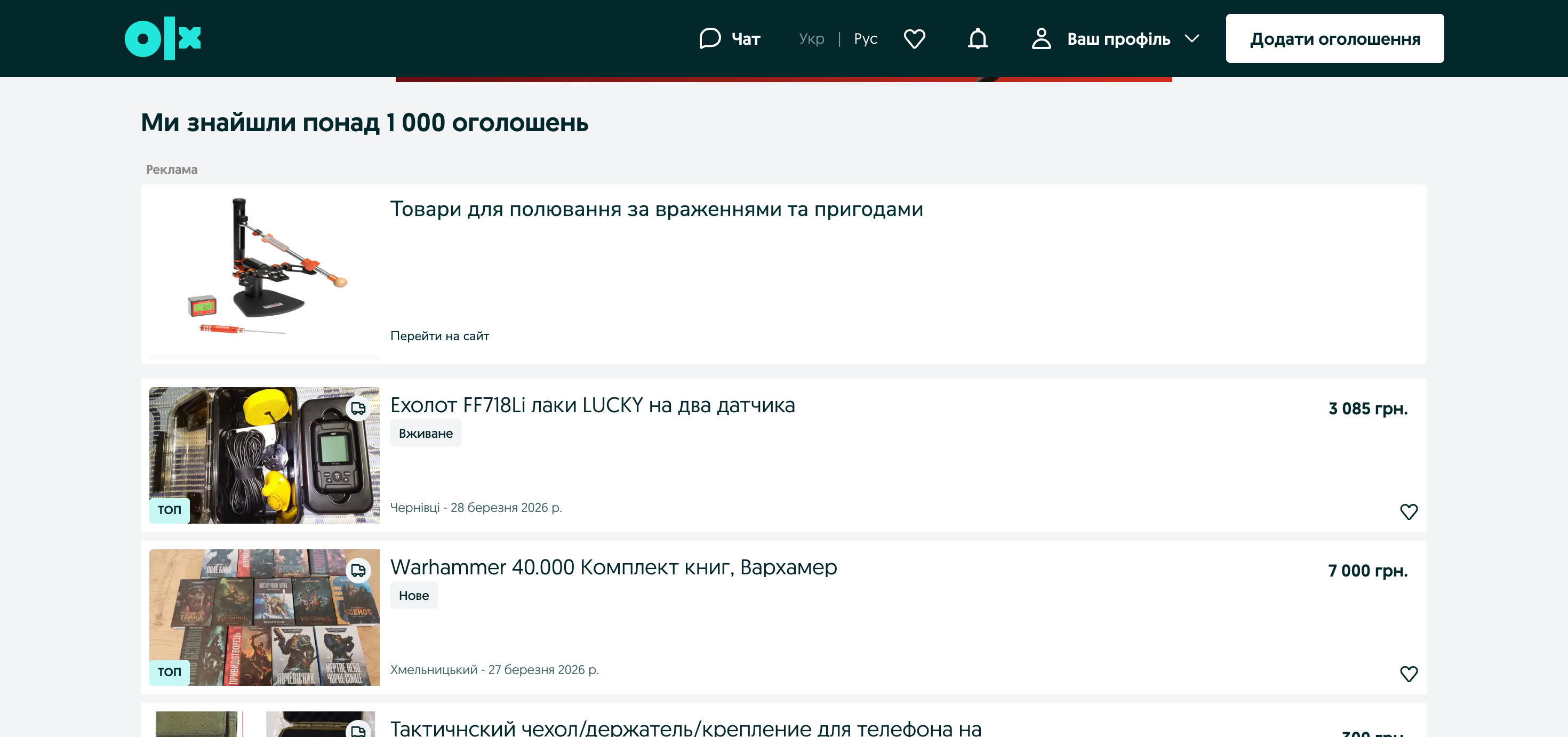Image resolution: width=1568 pixels, height=737 pixels.
Task: Add Warhammer book set to favorites
Action: 1409,674
